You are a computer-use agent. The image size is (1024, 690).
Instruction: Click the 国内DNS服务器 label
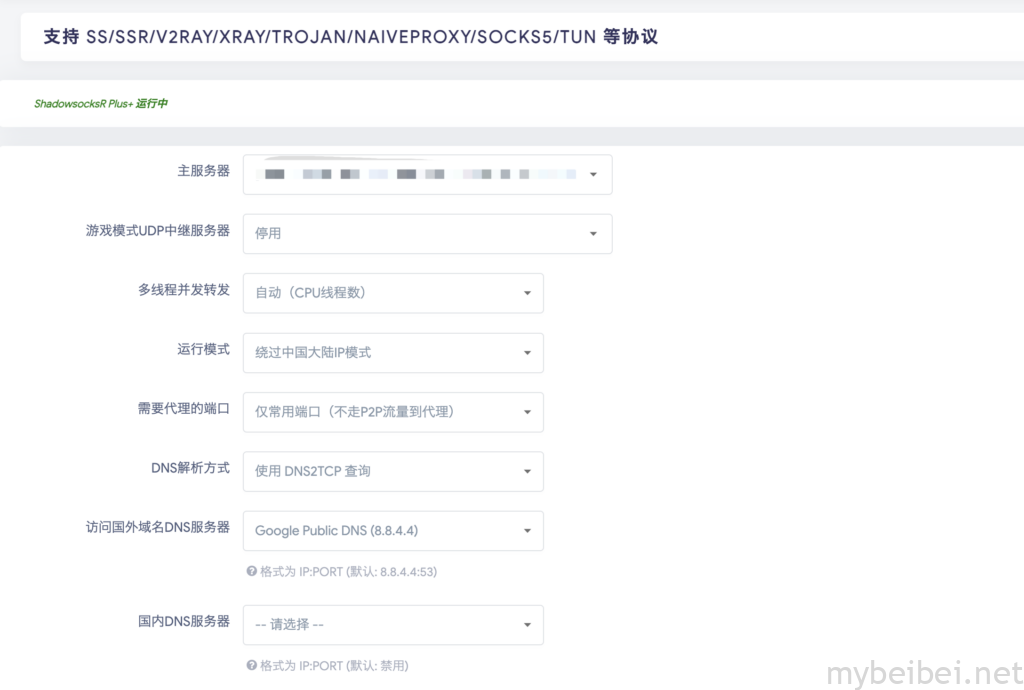[183, 621]
